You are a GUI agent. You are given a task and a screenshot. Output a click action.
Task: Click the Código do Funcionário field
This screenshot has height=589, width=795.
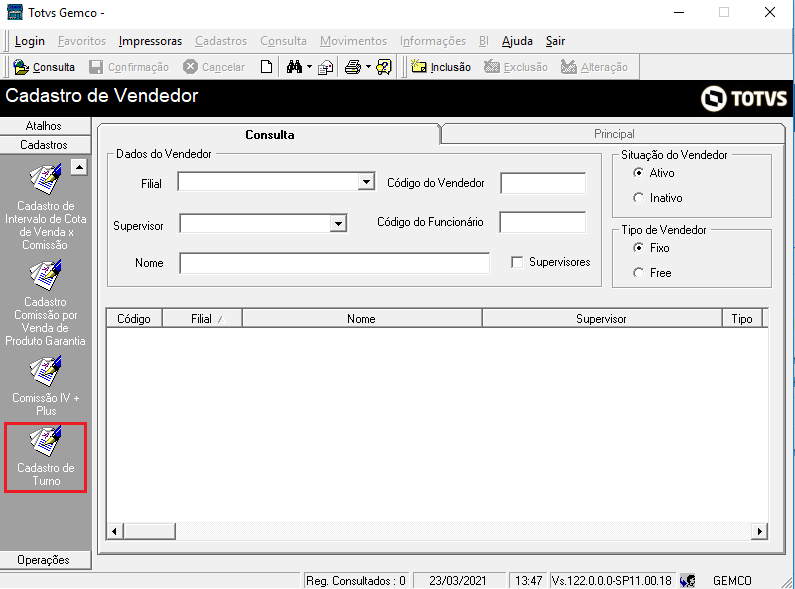(543, 223)
